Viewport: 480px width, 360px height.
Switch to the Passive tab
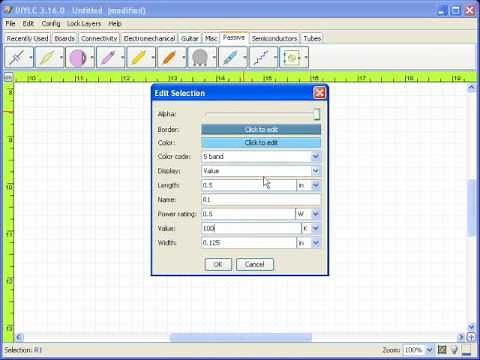coord(234,37)
